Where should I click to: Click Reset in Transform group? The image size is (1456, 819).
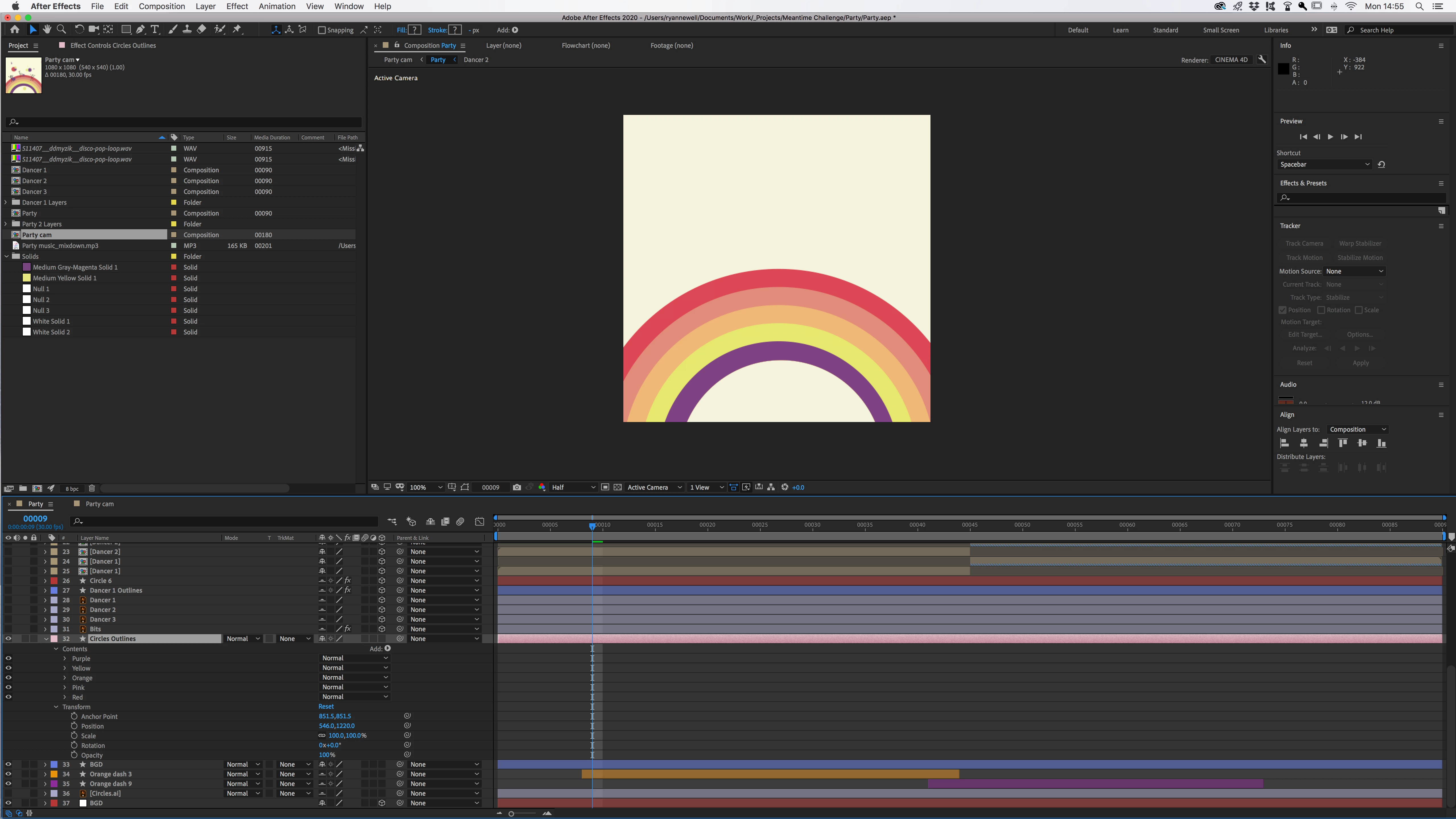click(326, 706)
